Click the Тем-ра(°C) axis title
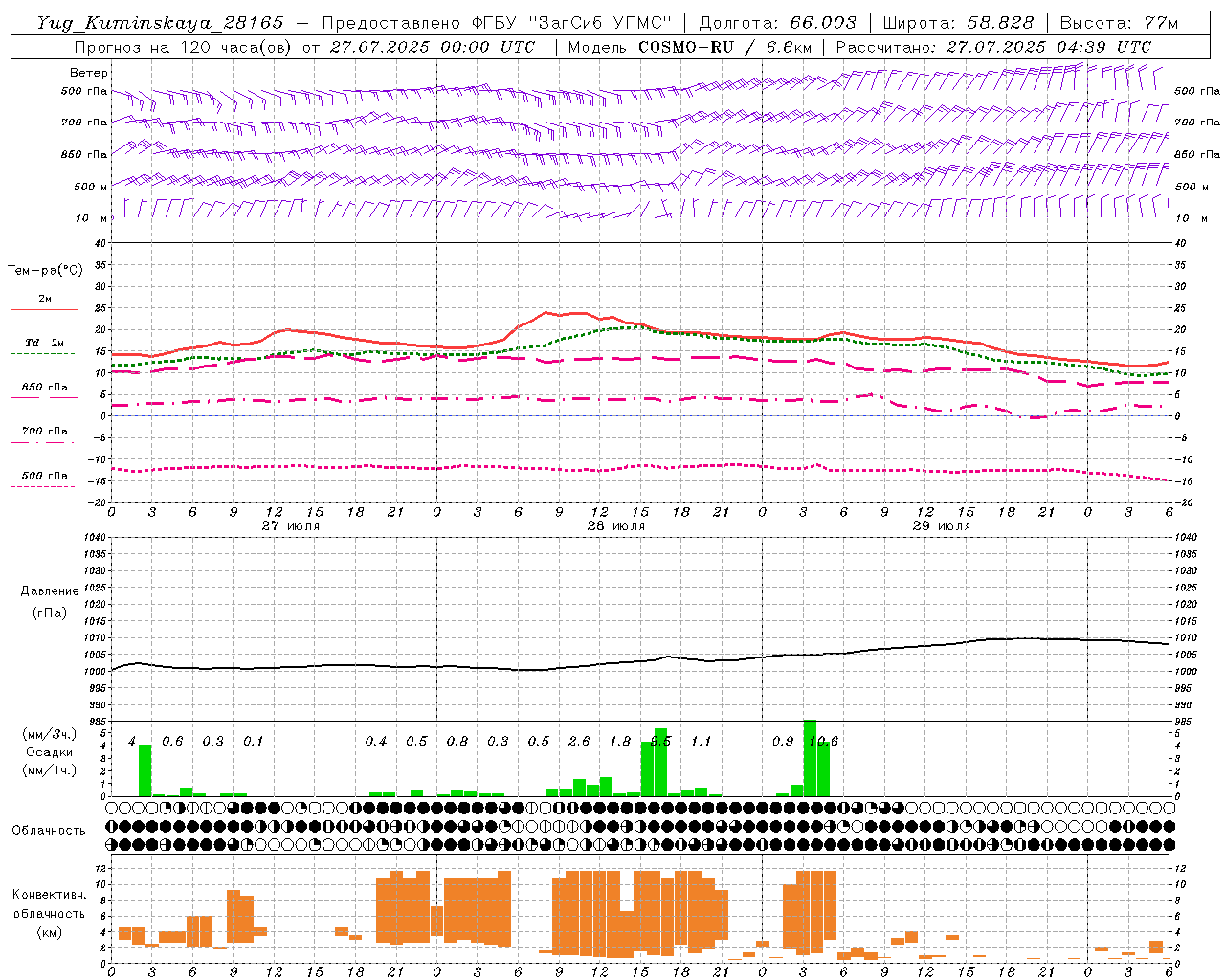This screenshot has width=1225, height=980. [x=45, y=271]
